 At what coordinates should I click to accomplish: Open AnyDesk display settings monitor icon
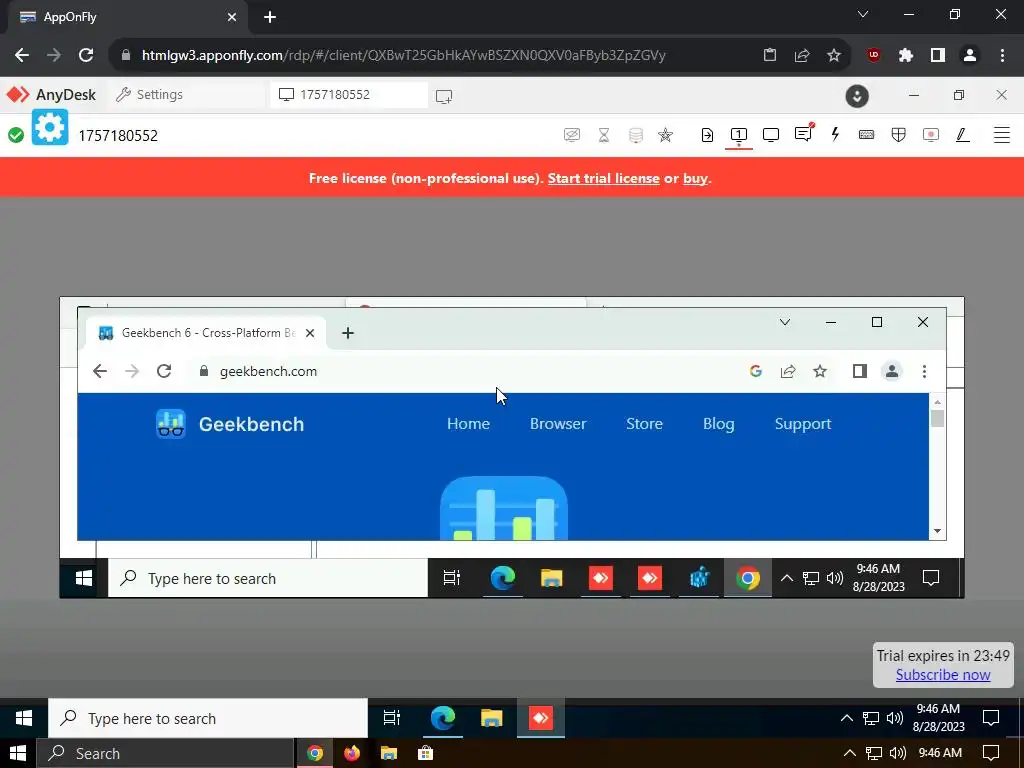coord(771,135)
